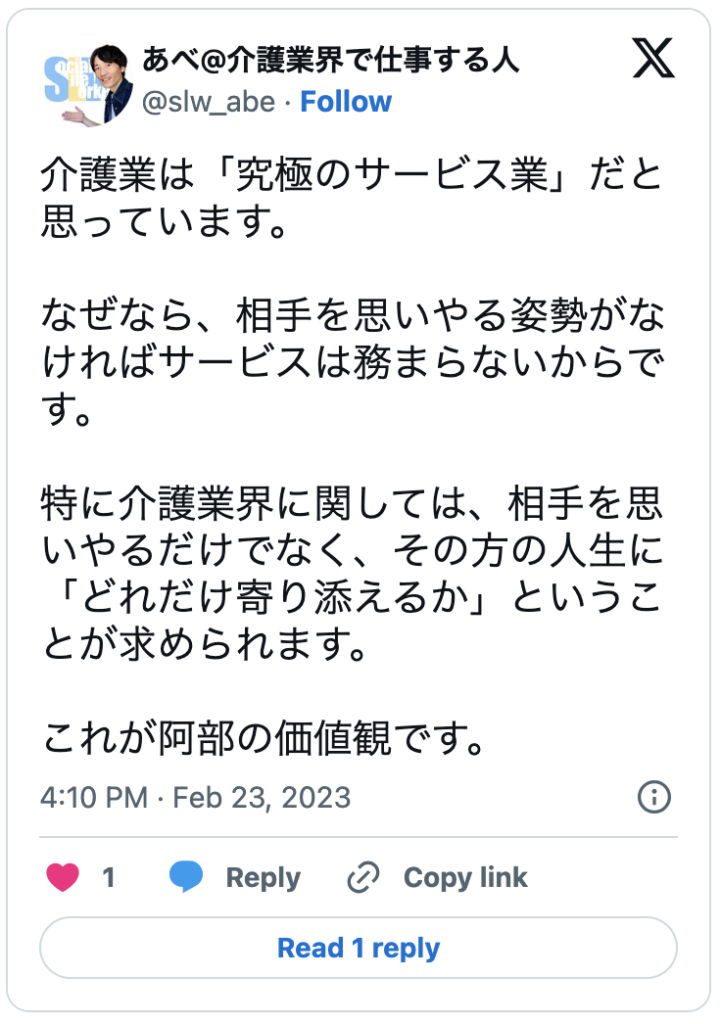
Task: Click the Copy link text label
Action: (x=465, y=878)
